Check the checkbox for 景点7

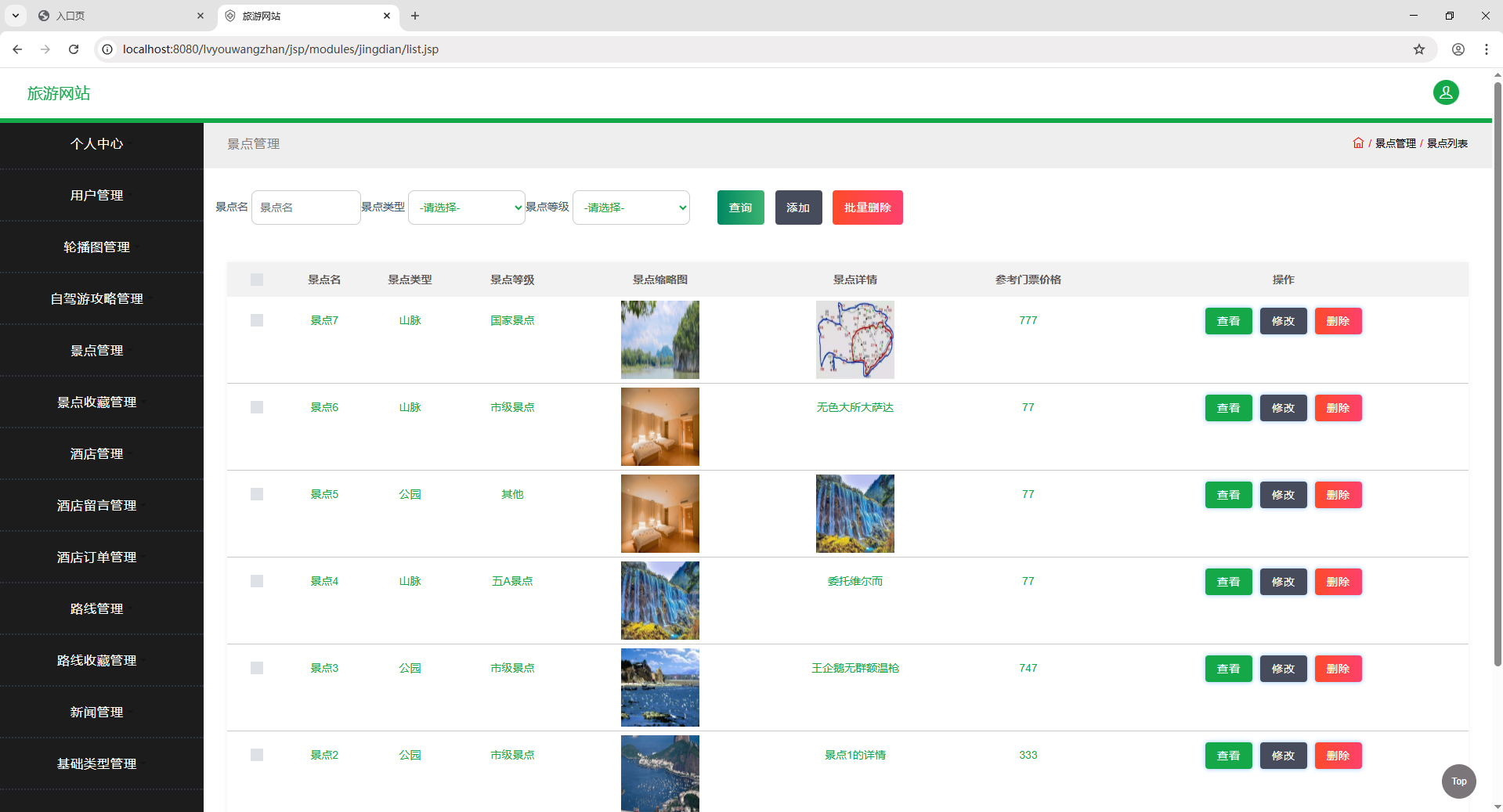257,320
